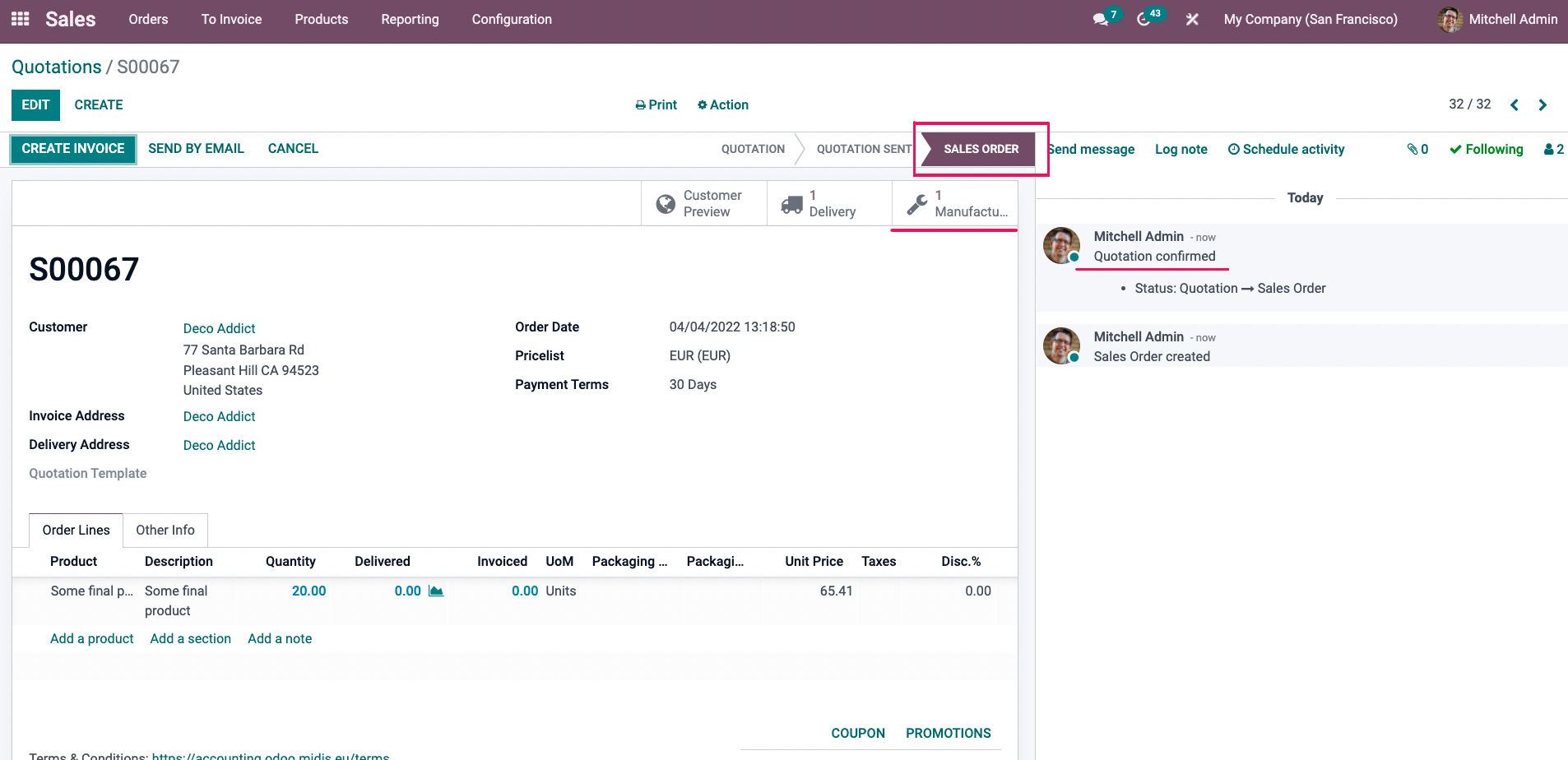
Task: Click the forecast chart icon in Delivered column
Action: [x=436, y=591]
